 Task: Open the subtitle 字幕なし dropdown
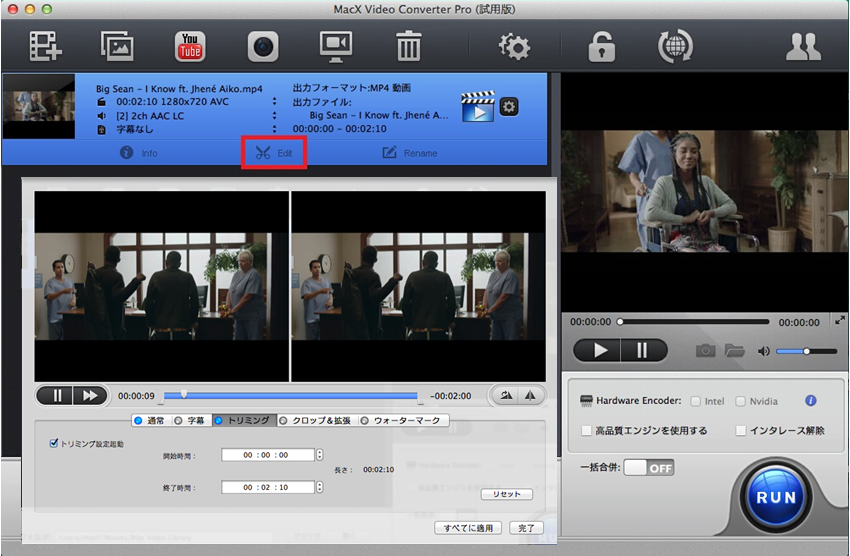pyautogui.click(x=274, y=129)
